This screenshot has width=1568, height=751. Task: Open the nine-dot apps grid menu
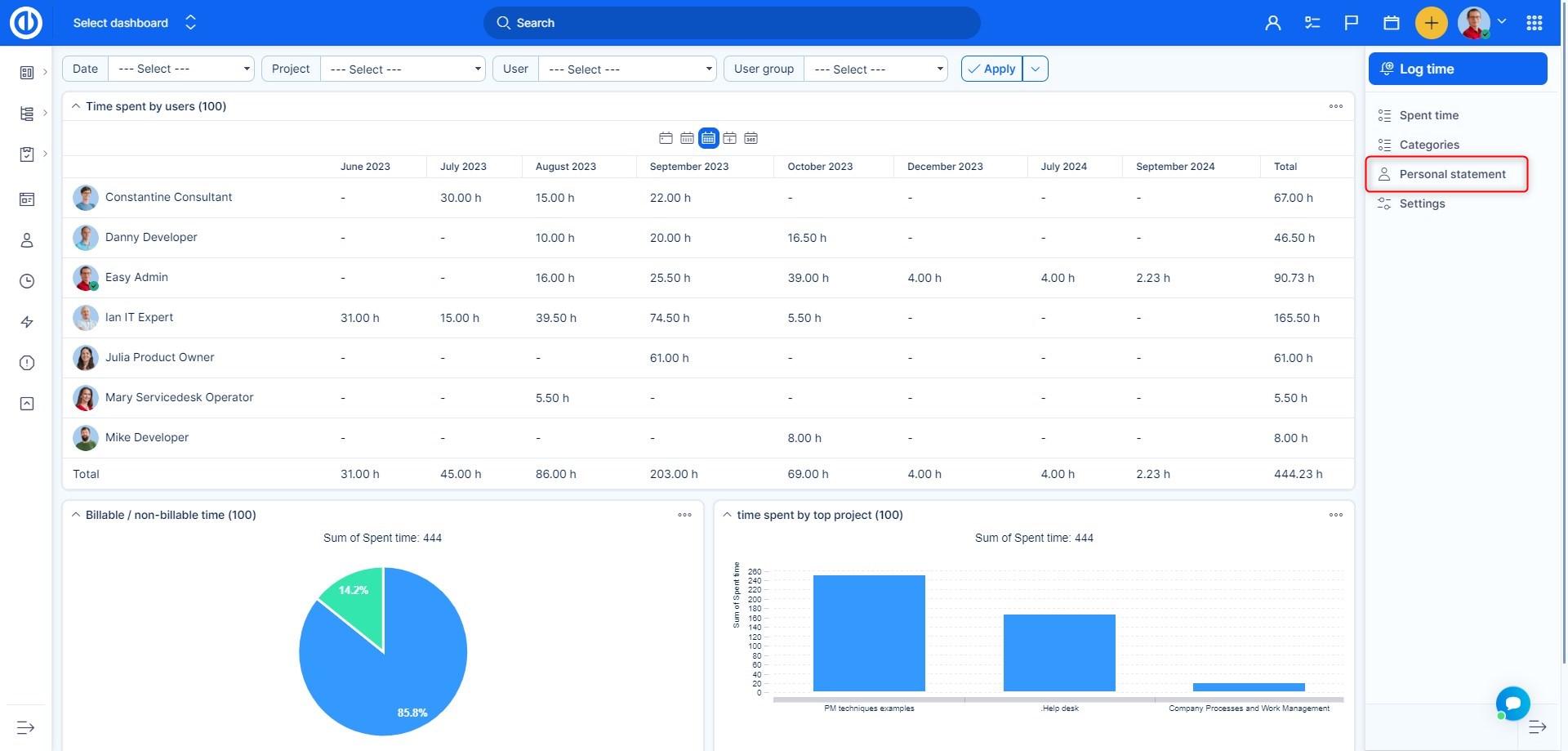(x=1535, y=23)
